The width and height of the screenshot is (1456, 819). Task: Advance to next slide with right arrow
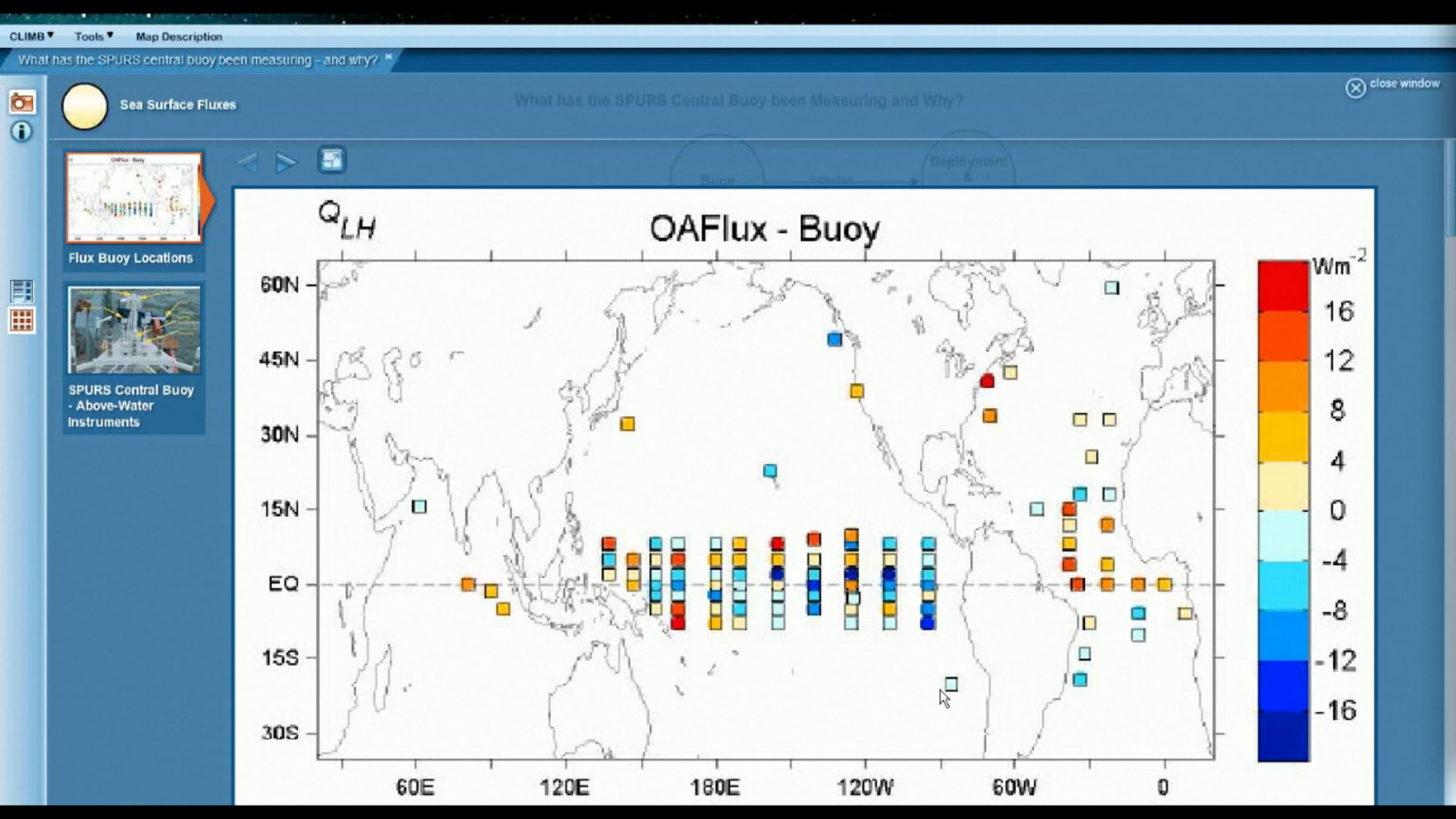point(286,162)
